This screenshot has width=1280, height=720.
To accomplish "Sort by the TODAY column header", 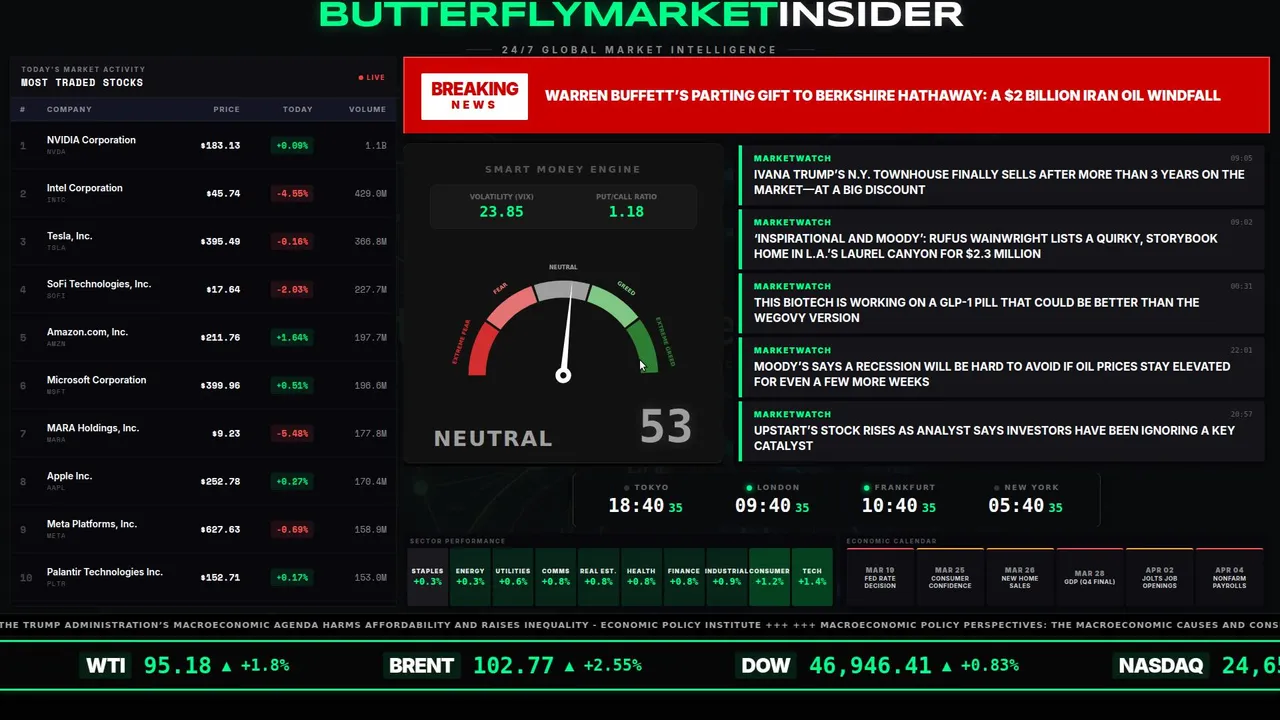I will (297, 109).
